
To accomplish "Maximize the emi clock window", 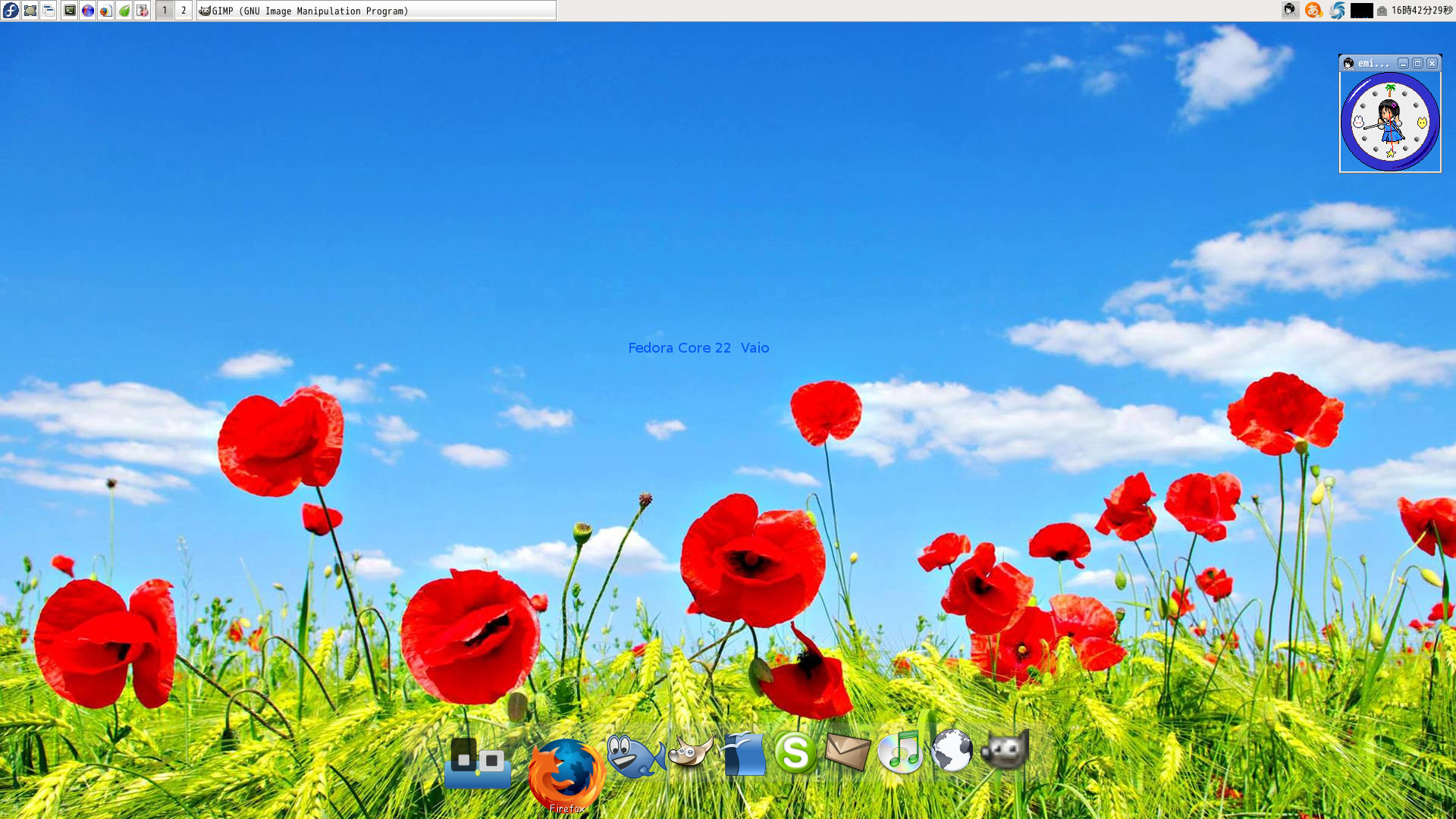I will point(1418,64).
